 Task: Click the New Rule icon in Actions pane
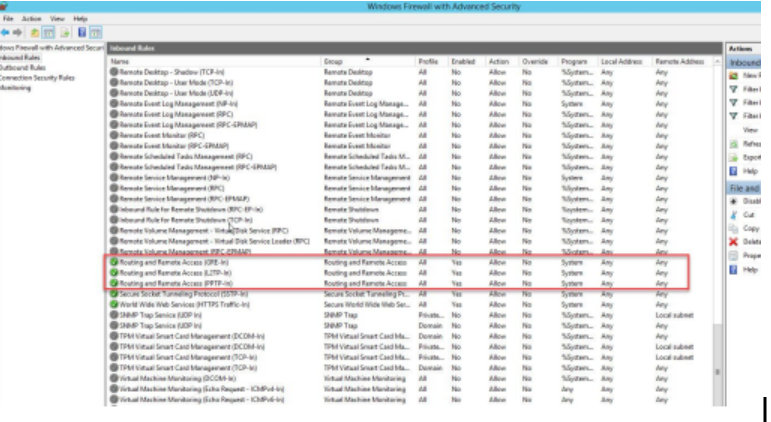click(734, 75)
